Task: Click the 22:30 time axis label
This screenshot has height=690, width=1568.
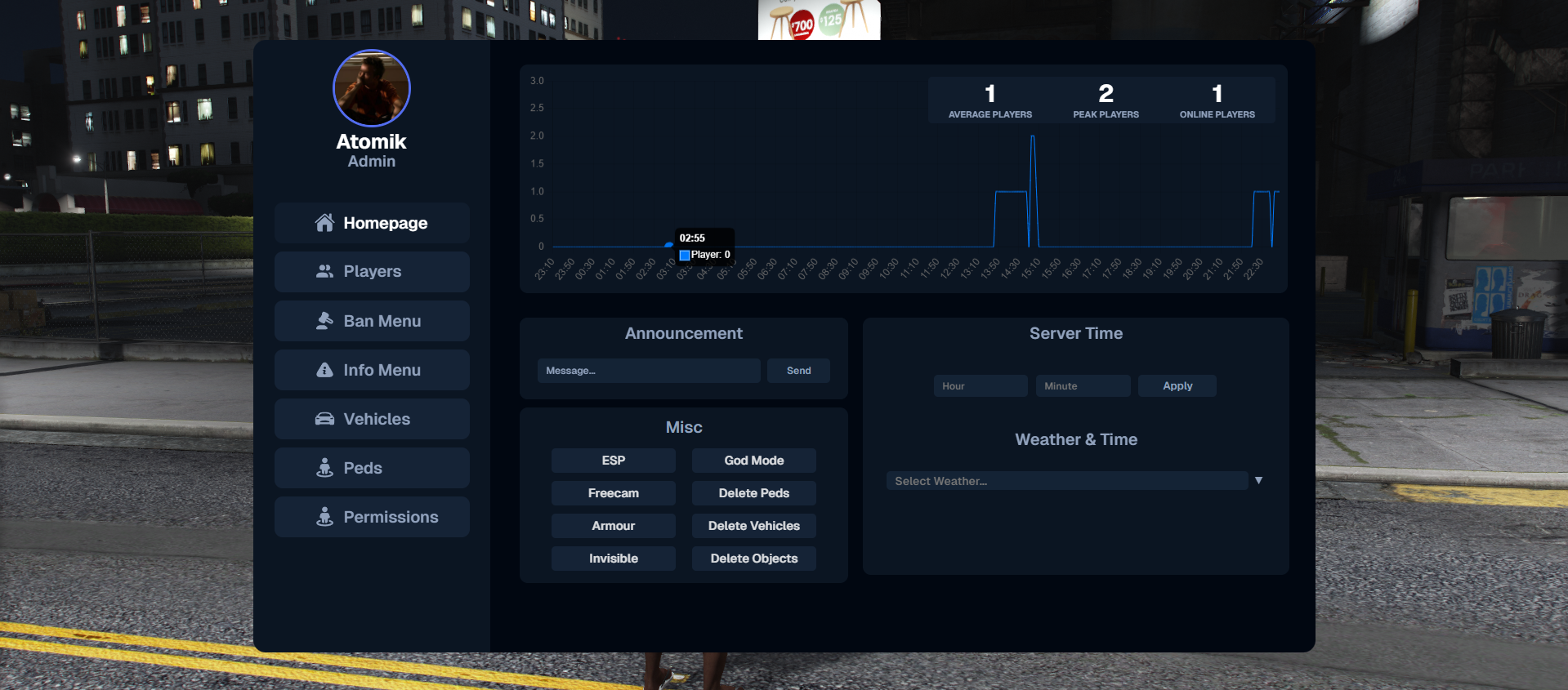Action: tap(1253, 269)
